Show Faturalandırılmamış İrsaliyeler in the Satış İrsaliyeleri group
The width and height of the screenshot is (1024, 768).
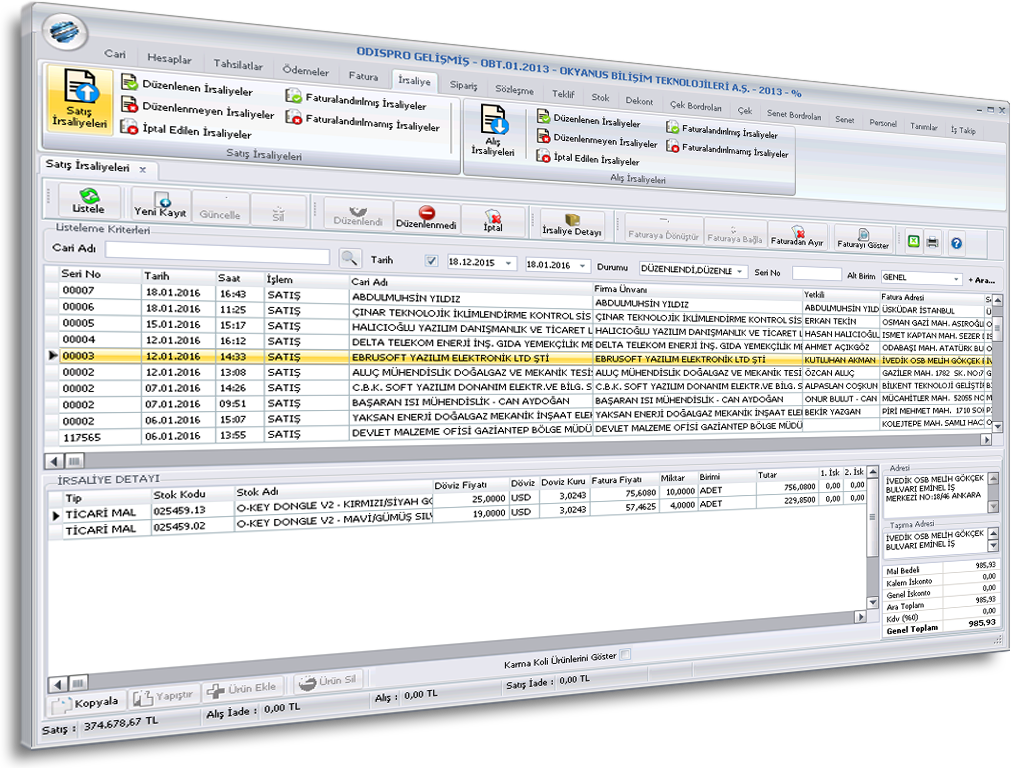click(363, 122)
